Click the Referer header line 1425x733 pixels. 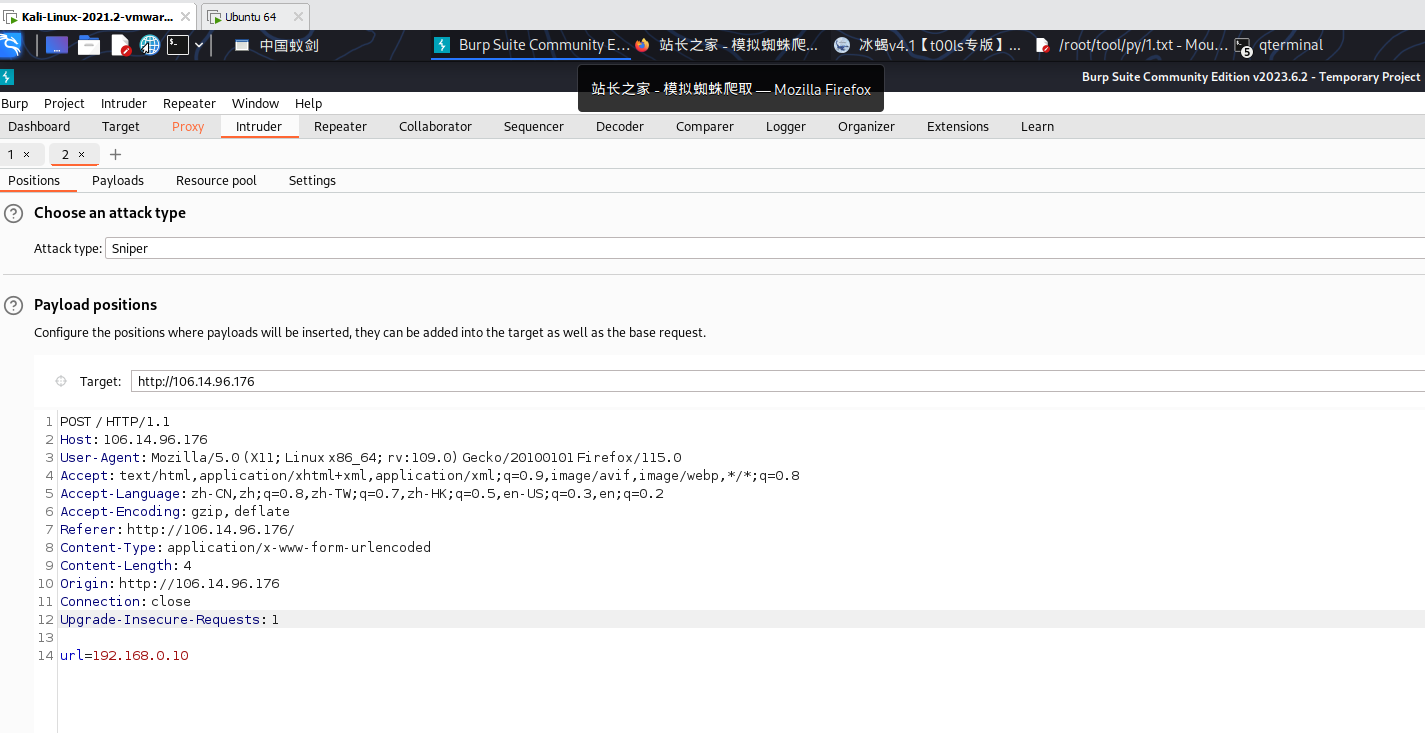177,530
